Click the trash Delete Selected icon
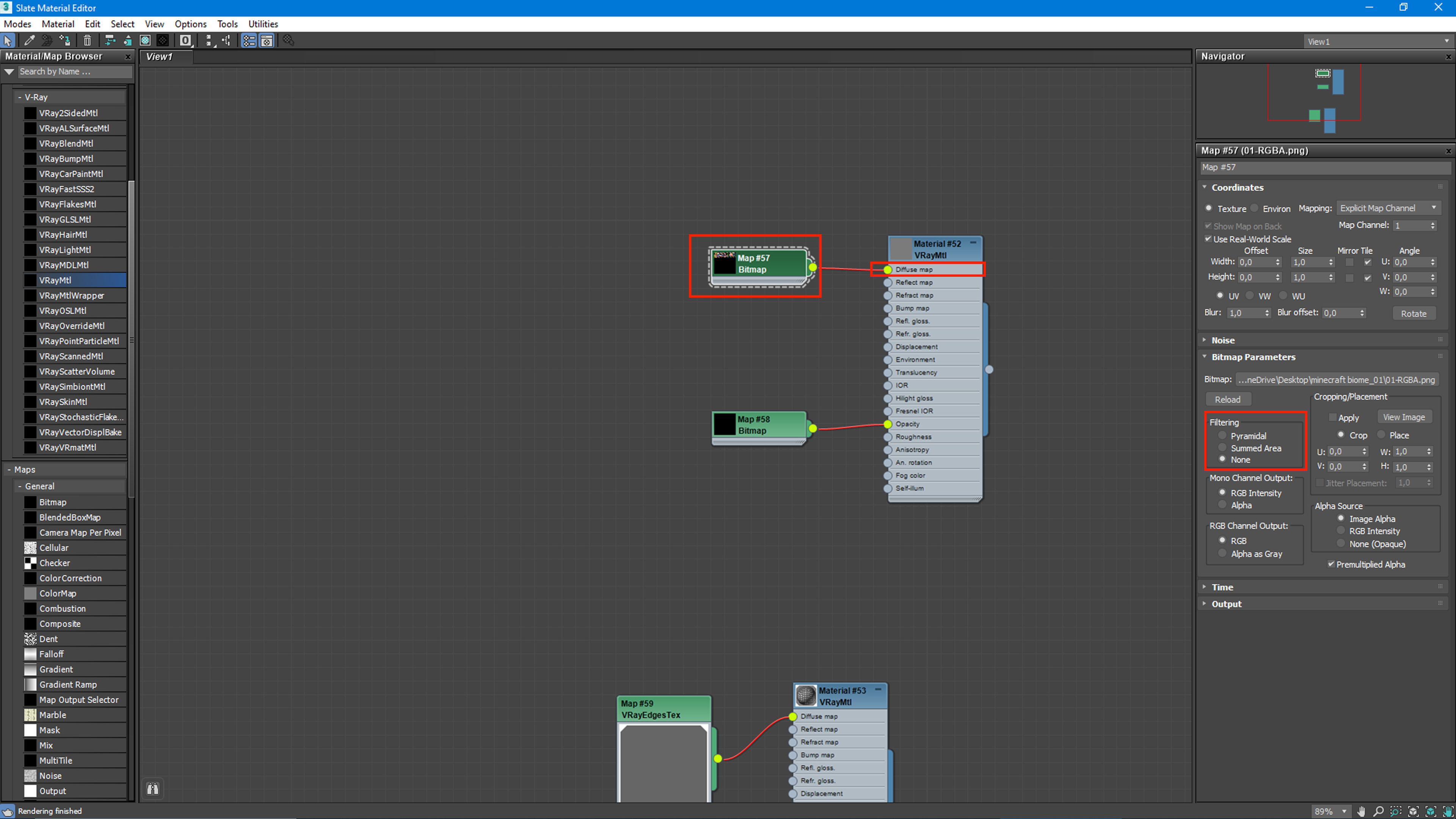 pos(87,40)
